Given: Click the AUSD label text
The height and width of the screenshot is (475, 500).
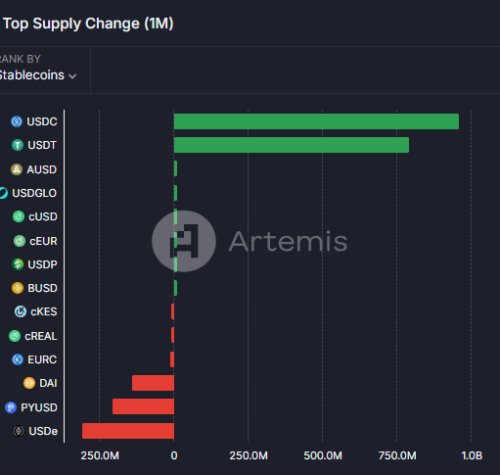Looking at the screenshot, I should [x=42, y=170].
